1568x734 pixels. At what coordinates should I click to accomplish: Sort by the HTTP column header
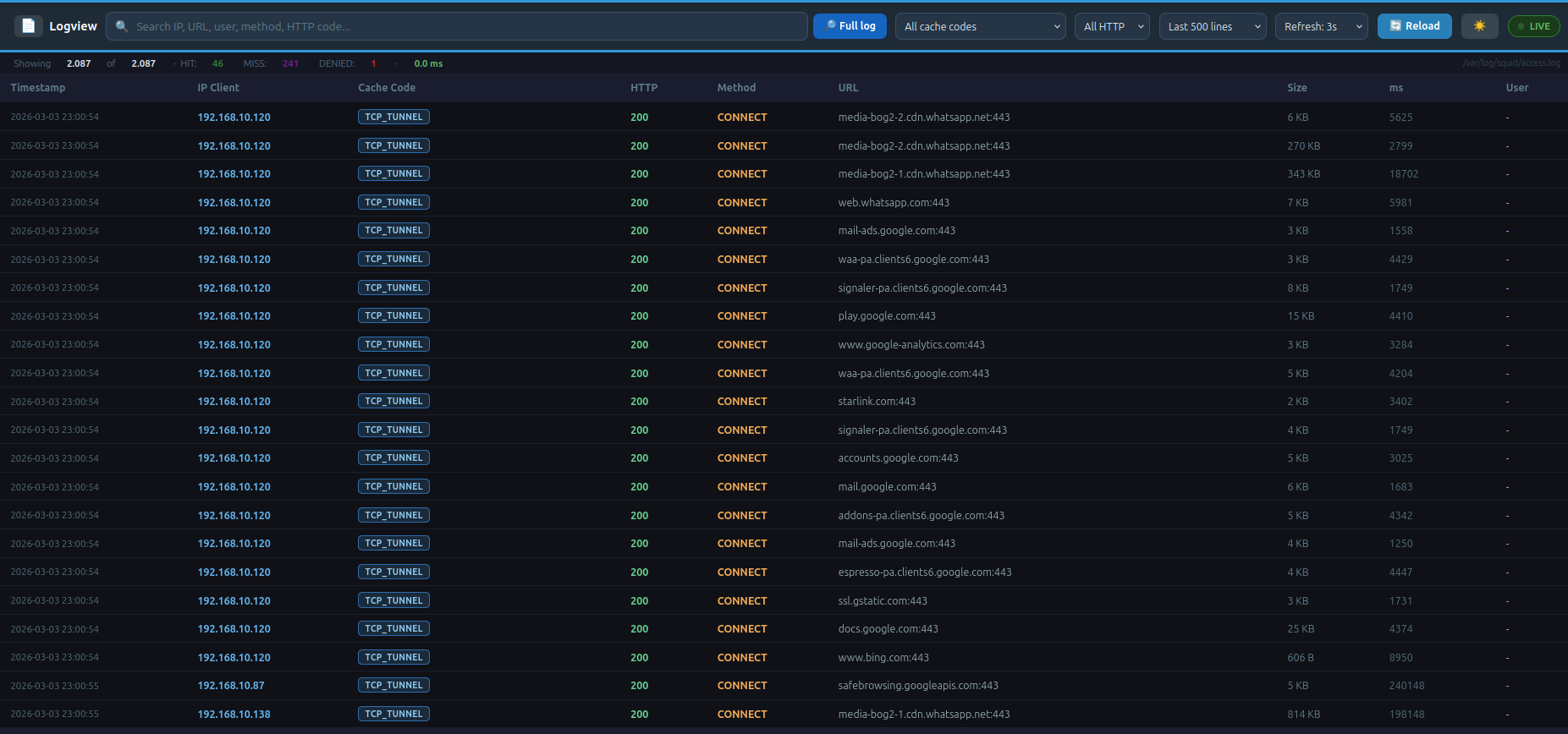coord(644,88)
